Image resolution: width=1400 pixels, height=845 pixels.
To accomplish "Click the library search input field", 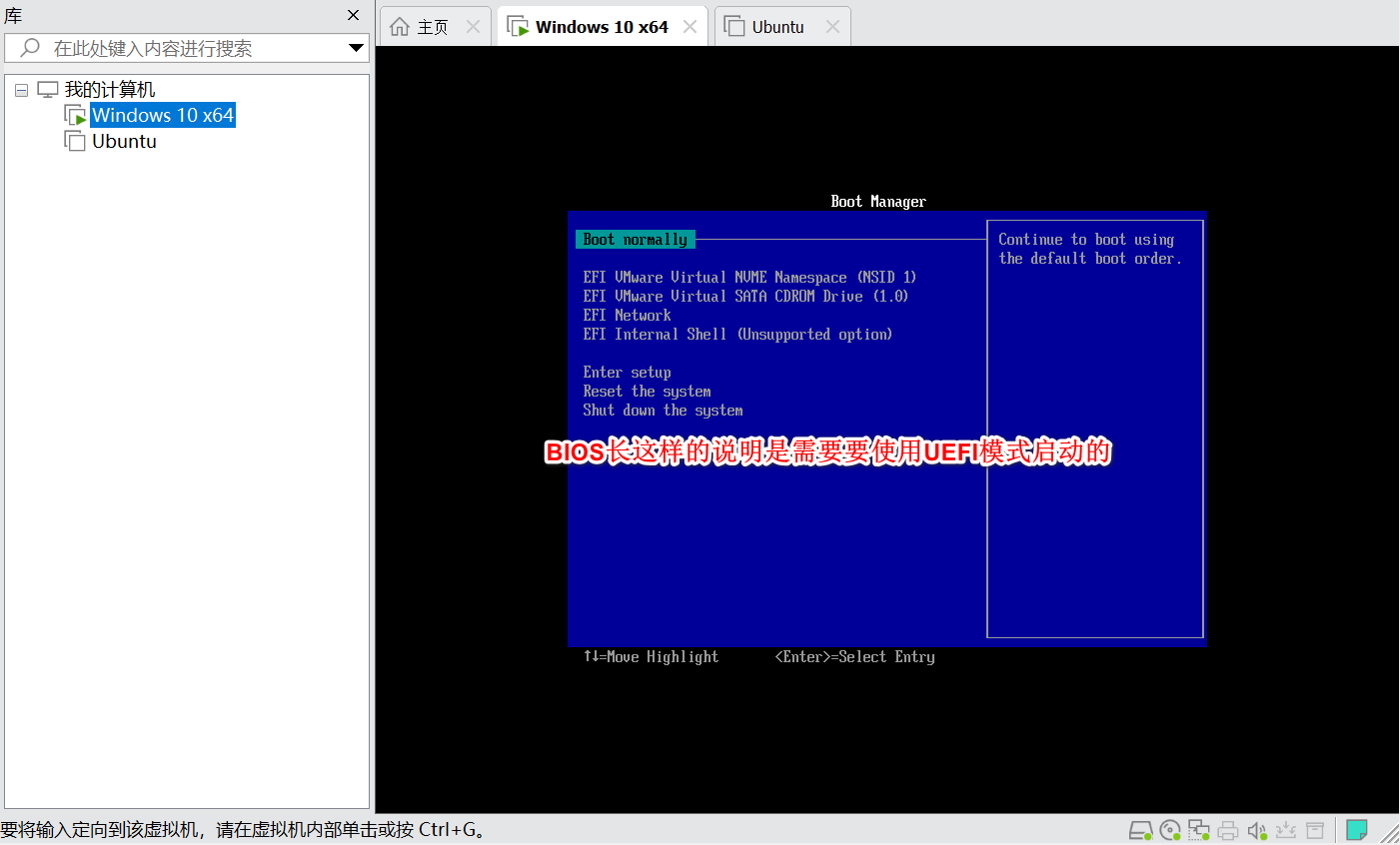I will (x=187, y=48).
